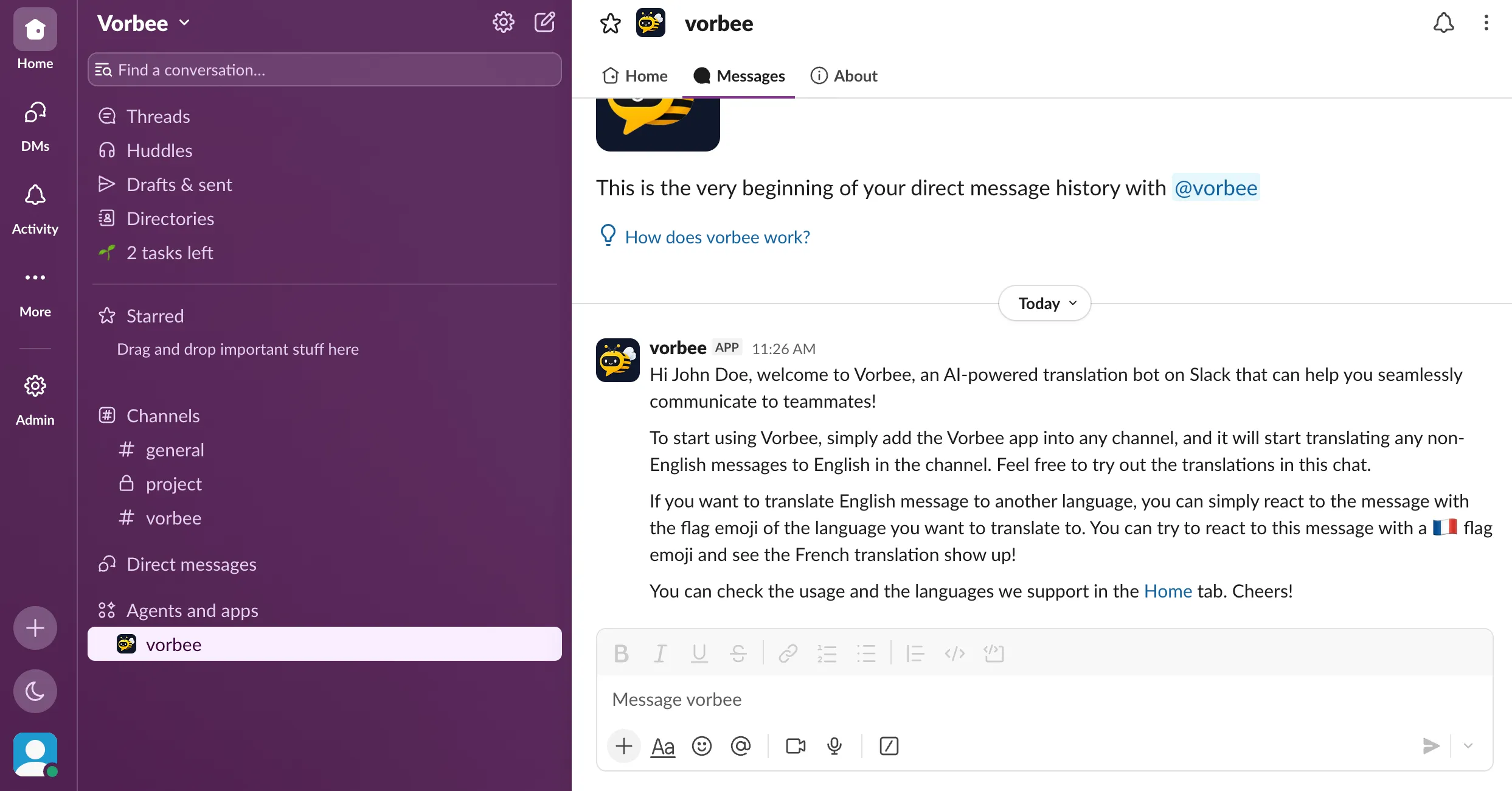Star the vorbee conversation

point(610,24)
